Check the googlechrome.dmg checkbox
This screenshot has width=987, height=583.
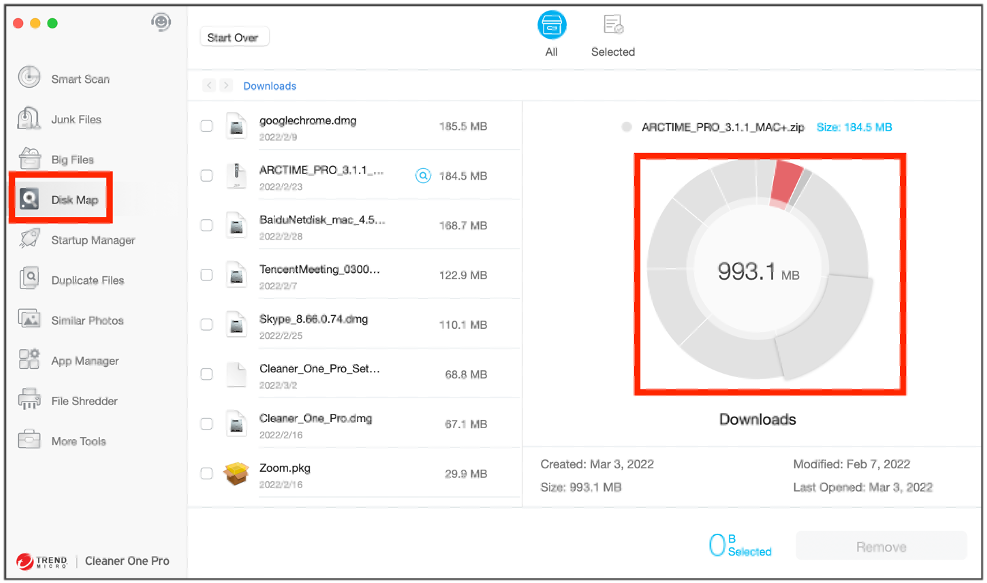tap(206, 126)
